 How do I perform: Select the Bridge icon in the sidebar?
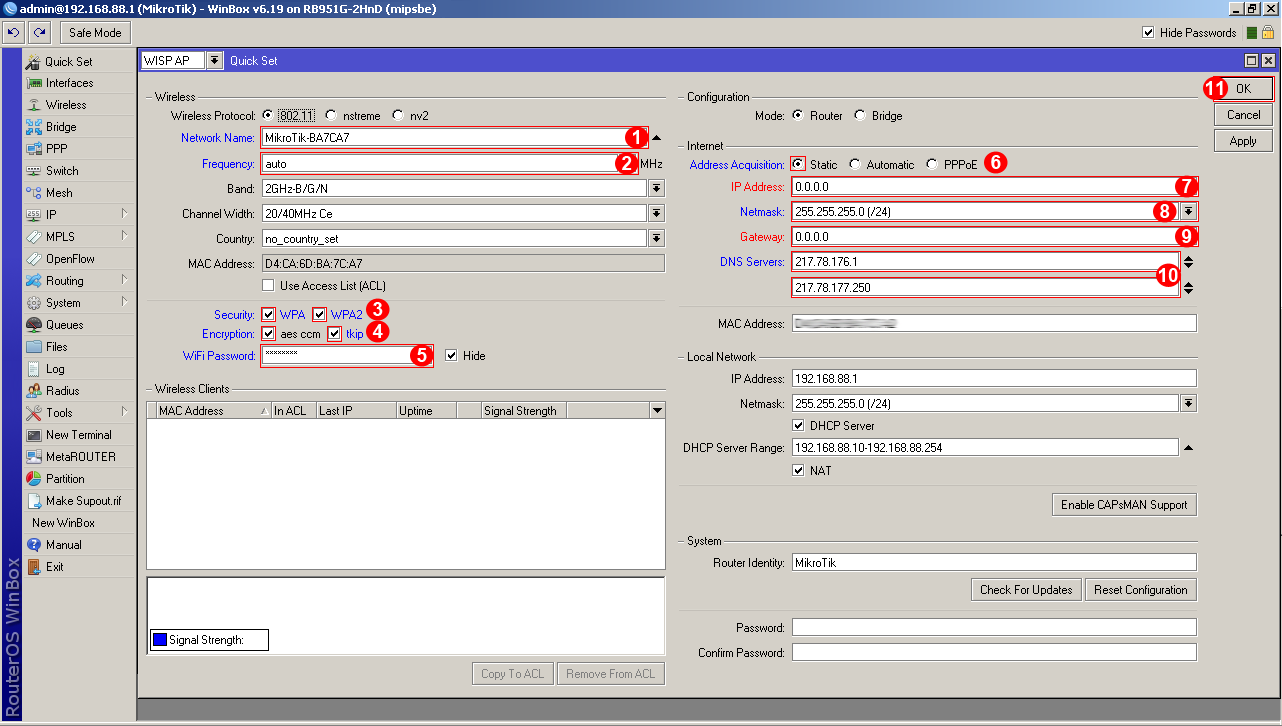click(x=34, y=127)
